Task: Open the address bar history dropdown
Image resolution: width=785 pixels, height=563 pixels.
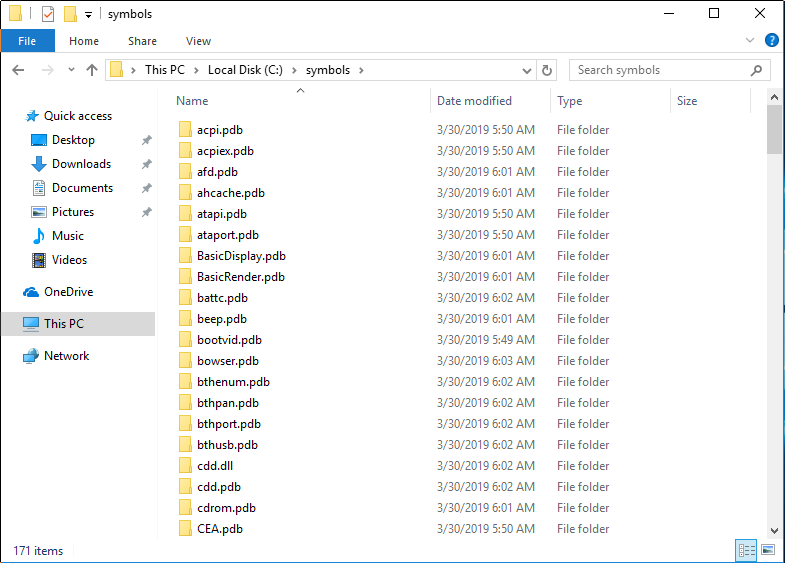Action: point(527,70)
